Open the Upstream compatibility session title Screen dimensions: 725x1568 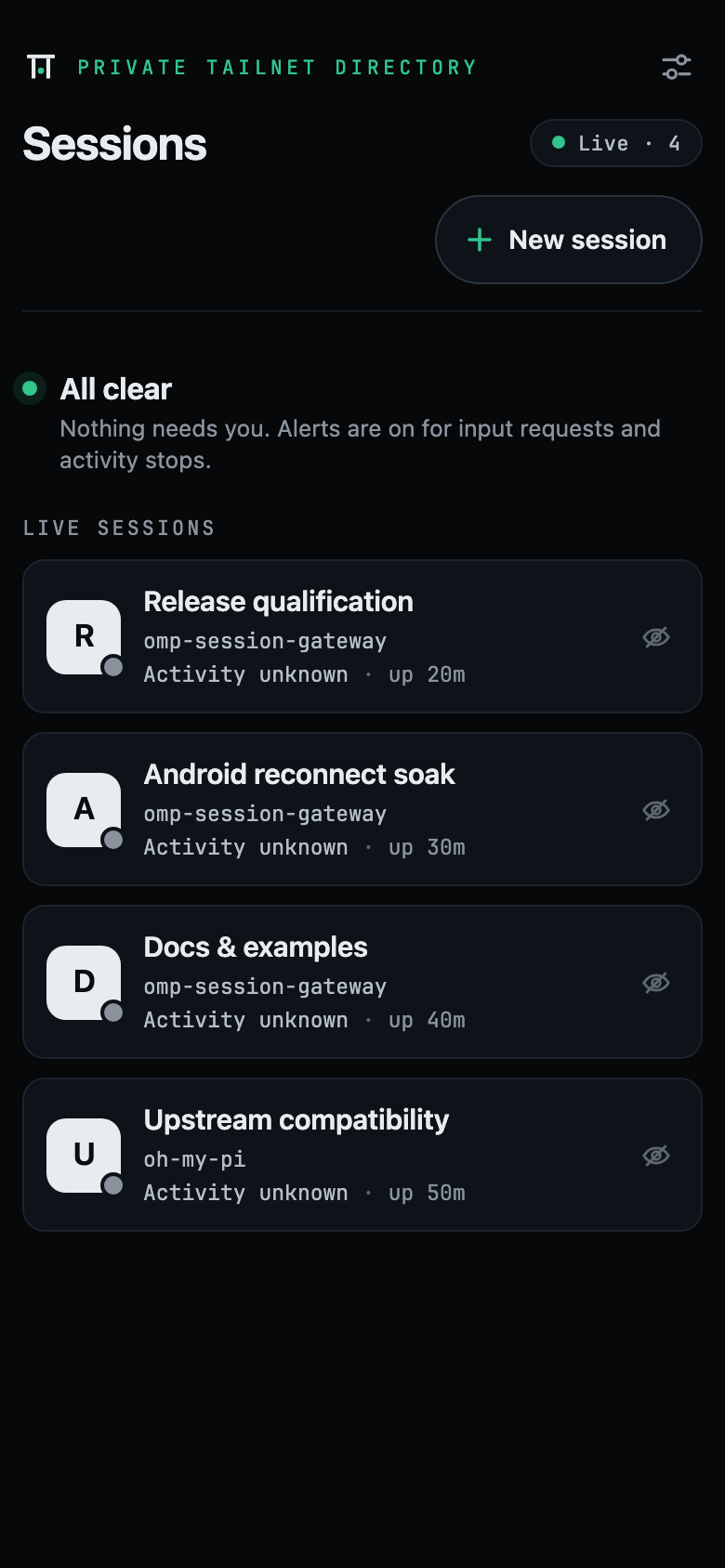296,1120
